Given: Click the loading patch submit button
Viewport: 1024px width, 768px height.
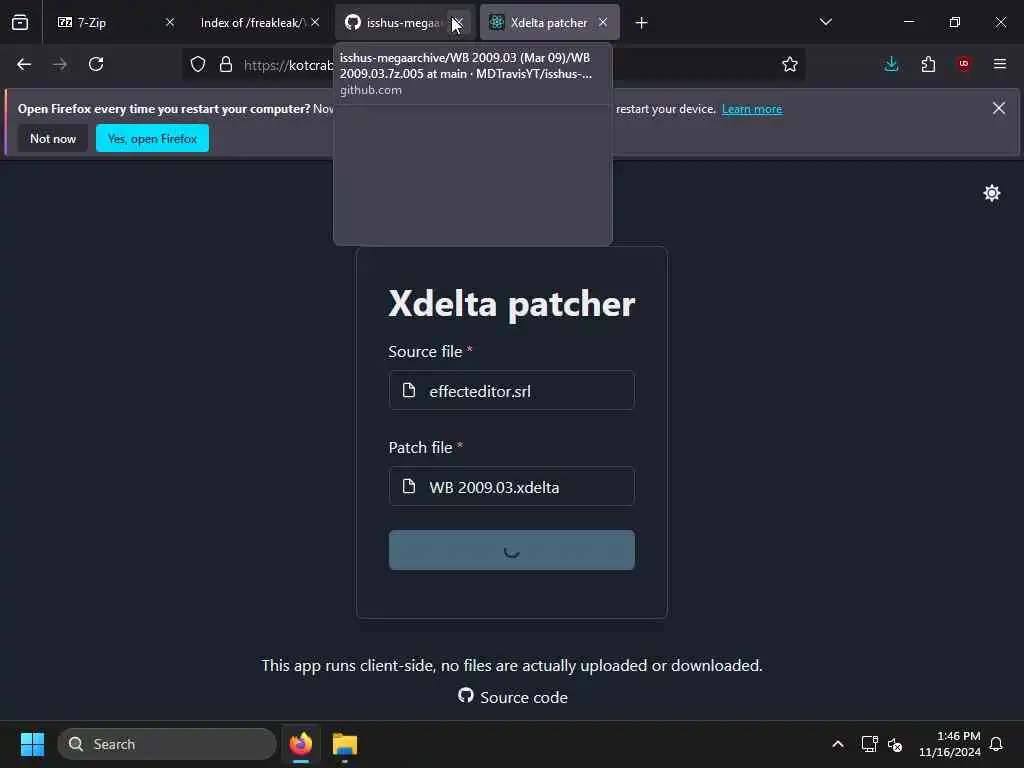Looking at the screenshot, I should pos(511,550).
